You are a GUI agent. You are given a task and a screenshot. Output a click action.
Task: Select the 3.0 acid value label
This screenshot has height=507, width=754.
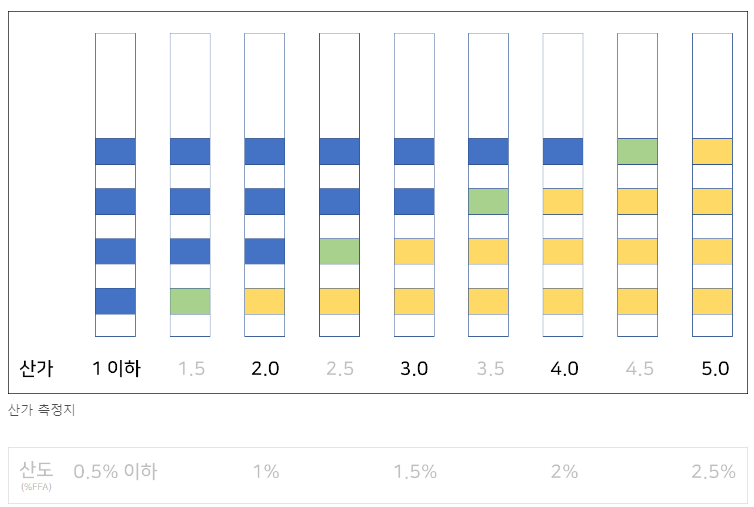tap(414, 369)
